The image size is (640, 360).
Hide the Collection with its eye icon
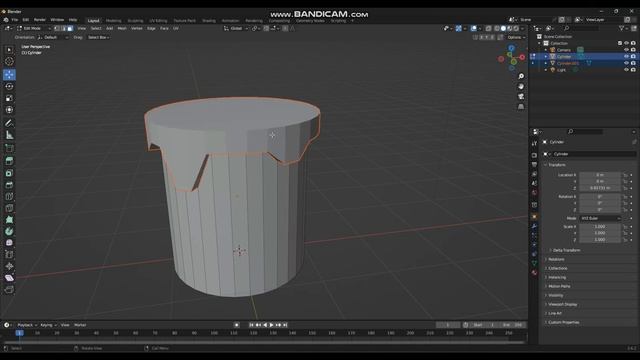pos(627,43)
